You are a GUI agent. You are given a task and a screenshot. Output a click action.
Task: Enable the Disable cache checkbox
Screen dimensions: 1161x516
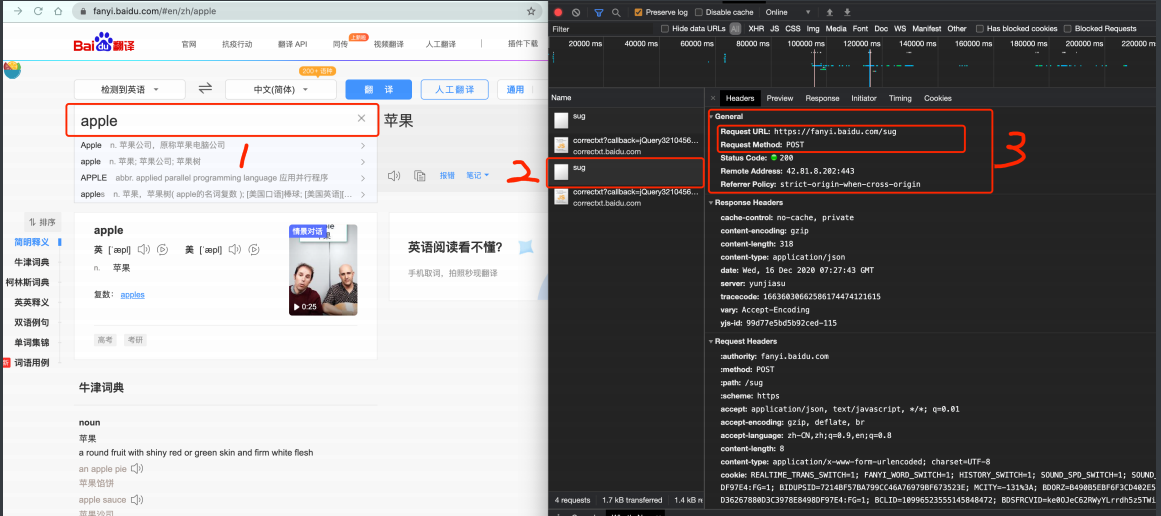click(x=698, y=13)
